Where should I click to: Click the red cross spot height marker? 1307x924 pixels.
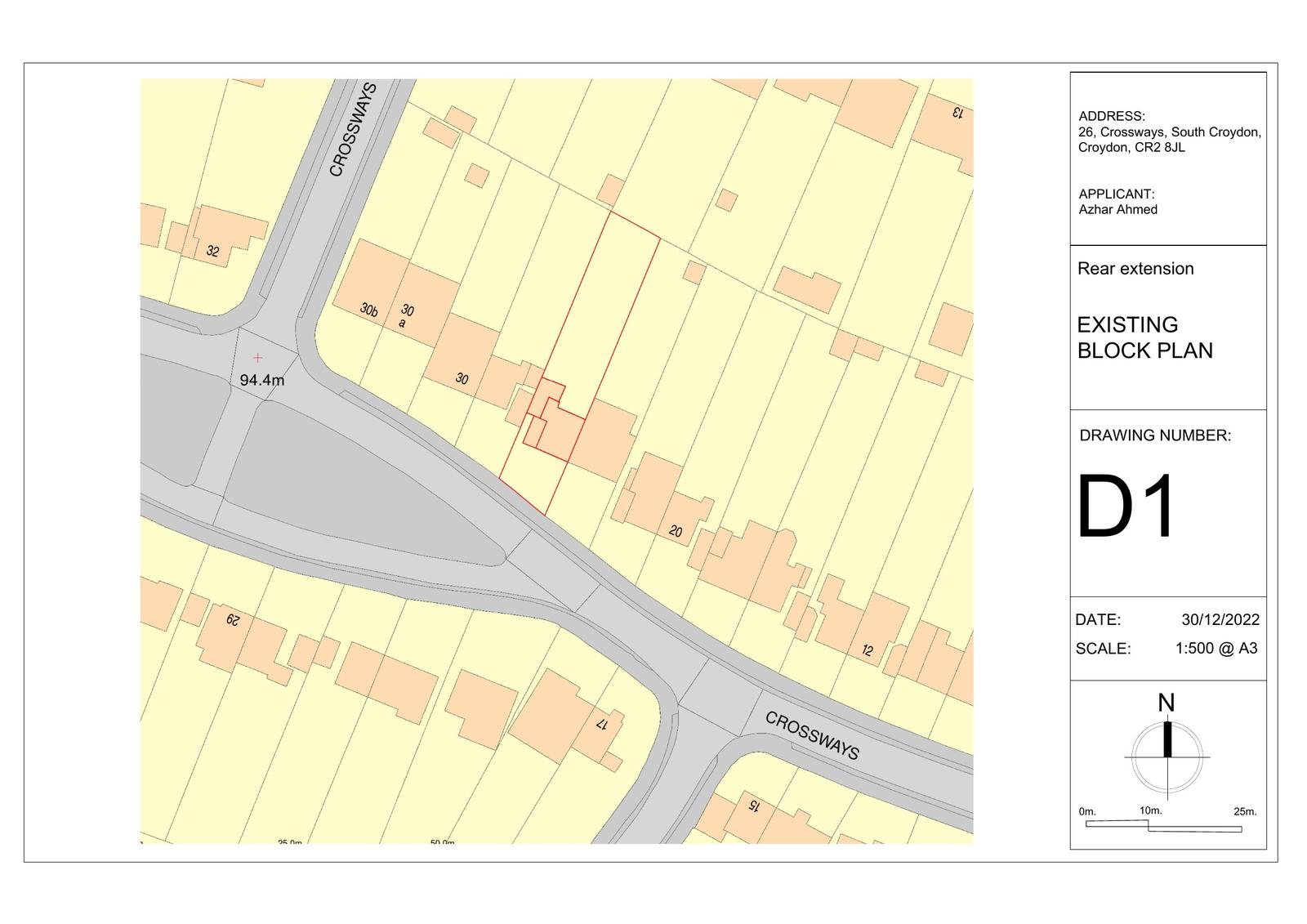click(x=258, y=358)
